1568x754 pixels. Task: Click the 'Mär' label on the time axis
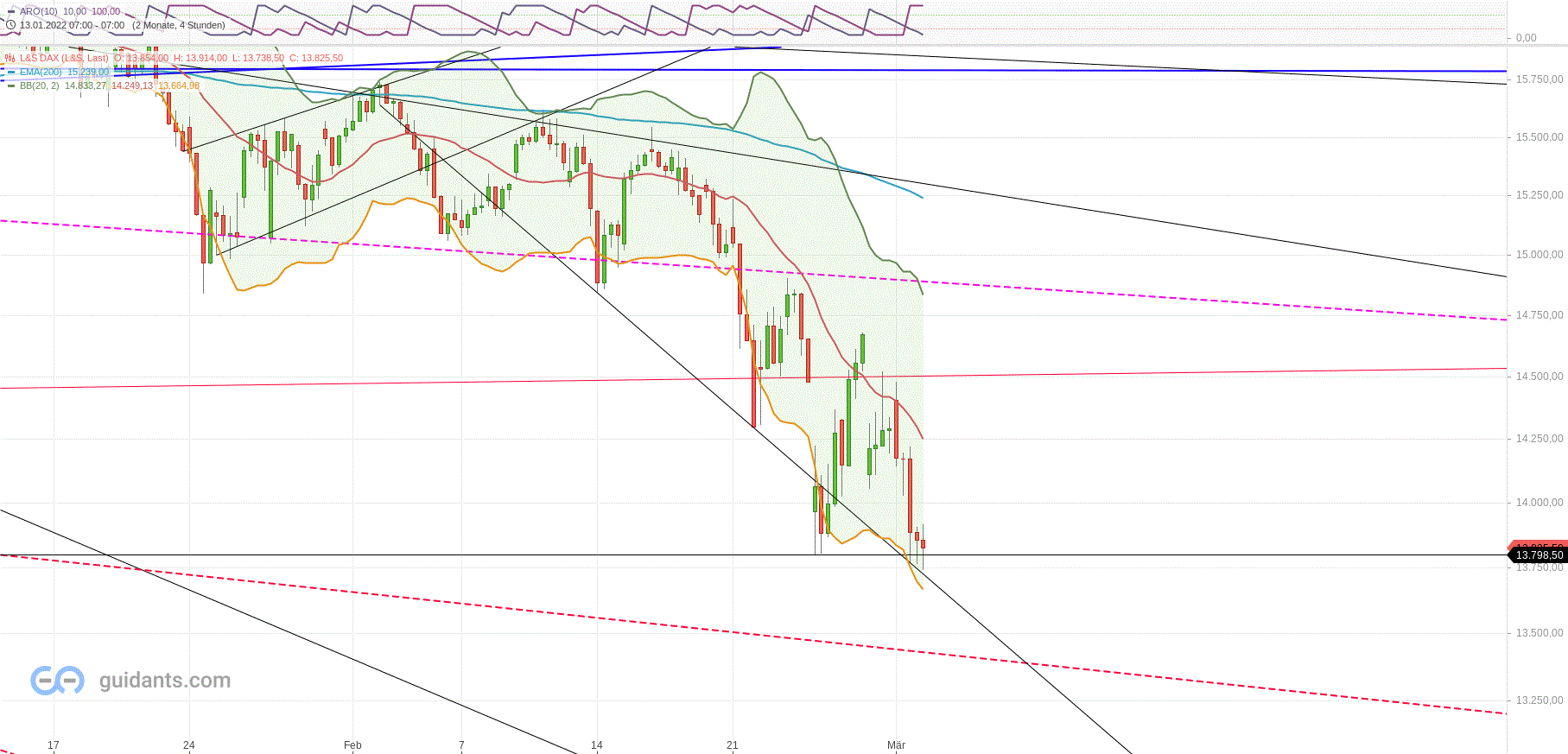[896, 745]
